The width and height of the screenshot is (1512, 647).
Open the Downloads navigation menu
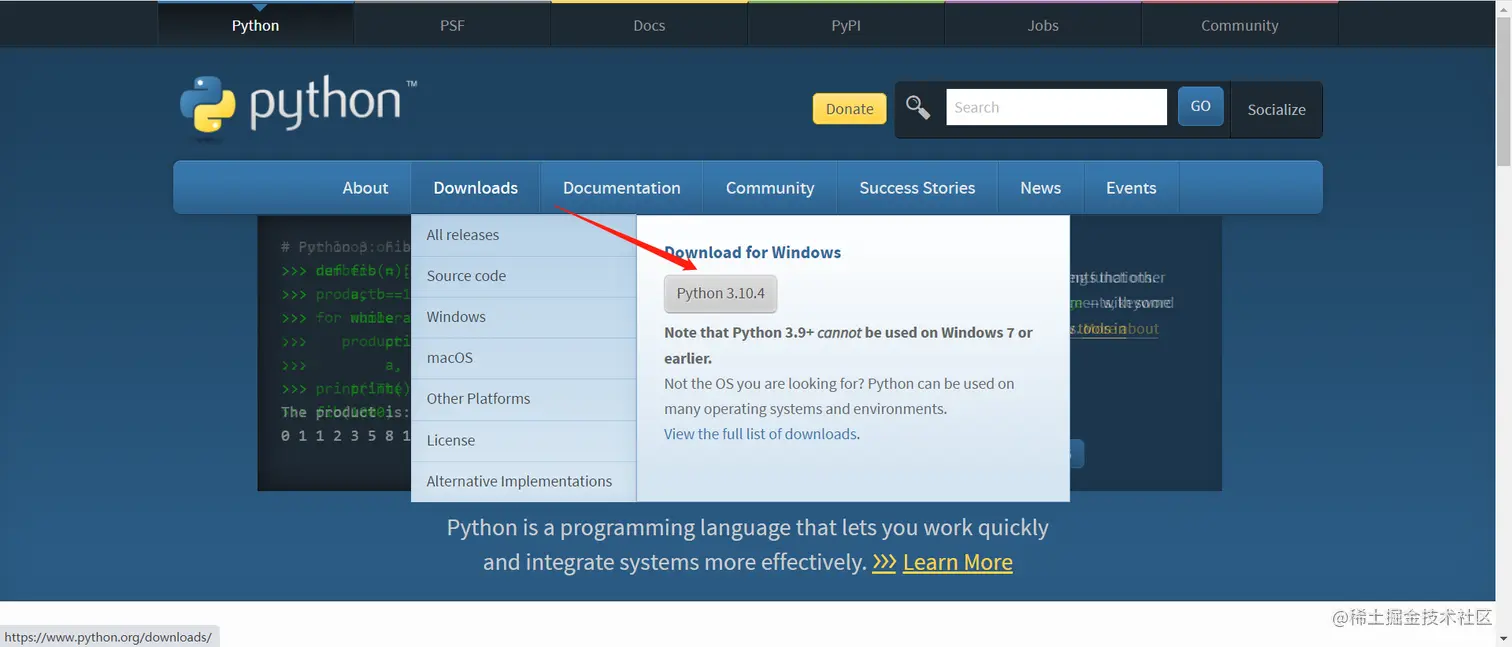476,188
